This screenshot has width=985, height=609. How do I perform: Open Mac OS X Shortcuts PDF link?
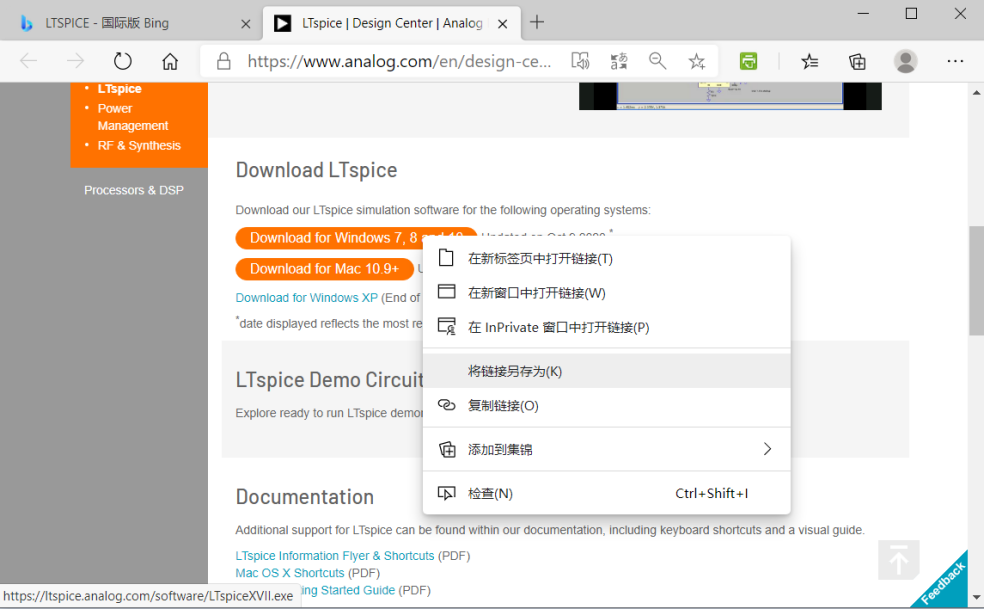click(x=290, y=573)
